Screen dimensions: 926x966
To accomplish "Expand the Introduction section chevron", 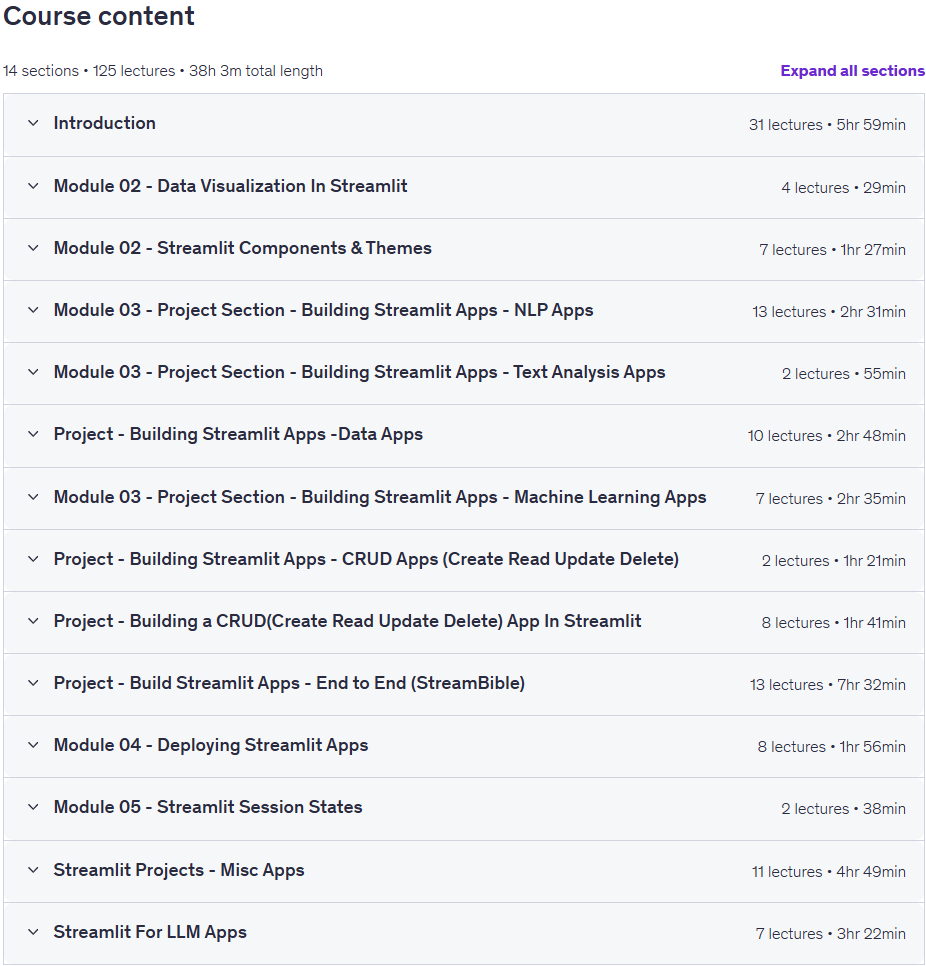I will (33, 123).
